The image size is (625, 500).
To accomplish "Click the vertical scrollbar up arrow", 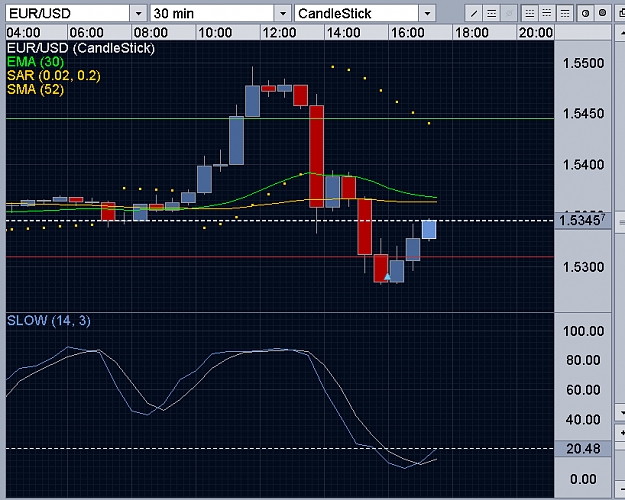I will coord(620,33).
